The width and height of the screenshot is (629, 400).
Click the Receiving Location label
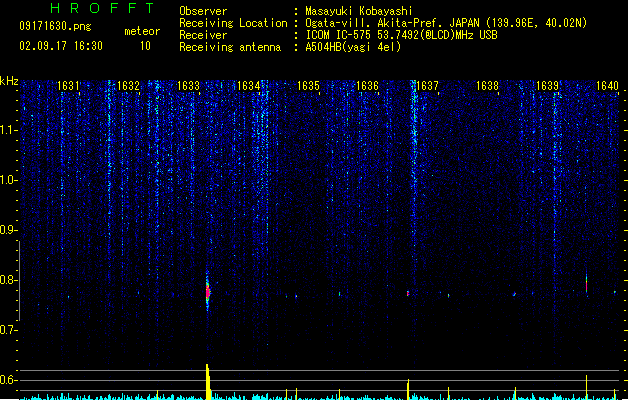click(233, 23)
